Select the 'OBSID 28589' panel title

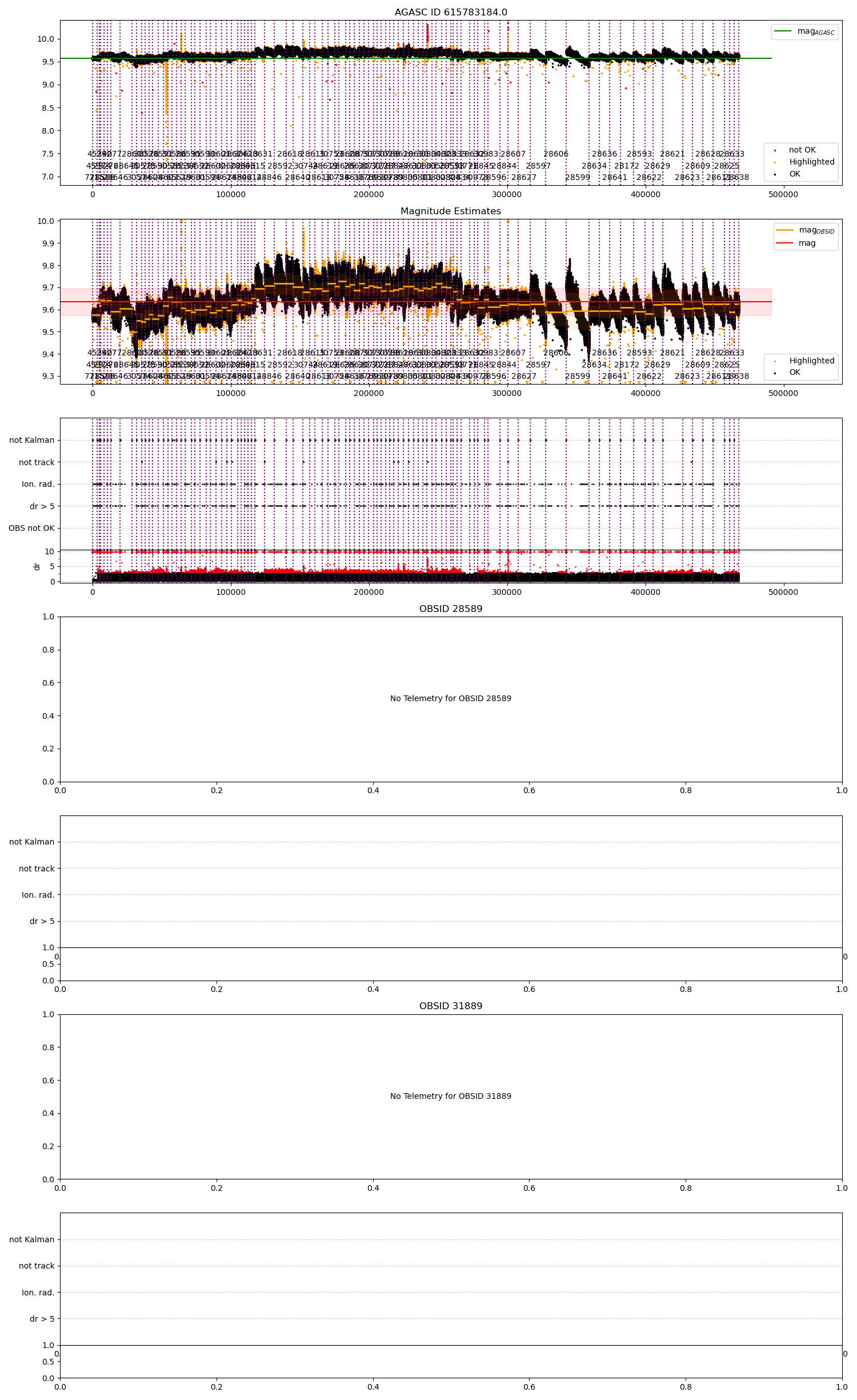tap(451, 609)
